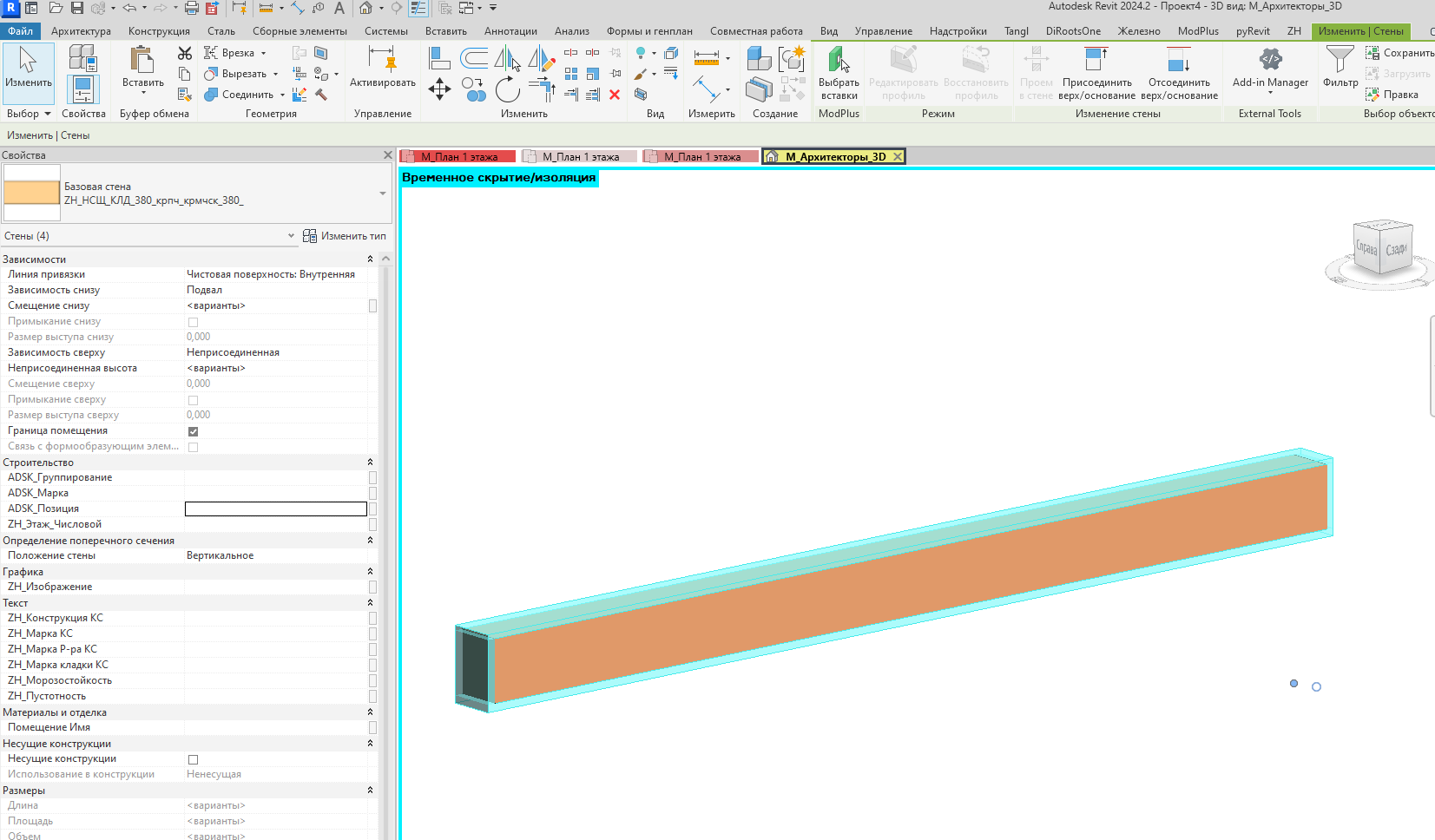Click the Соединить geometry button
Screen dimensions: 1435x840
(x=239, y=95)
